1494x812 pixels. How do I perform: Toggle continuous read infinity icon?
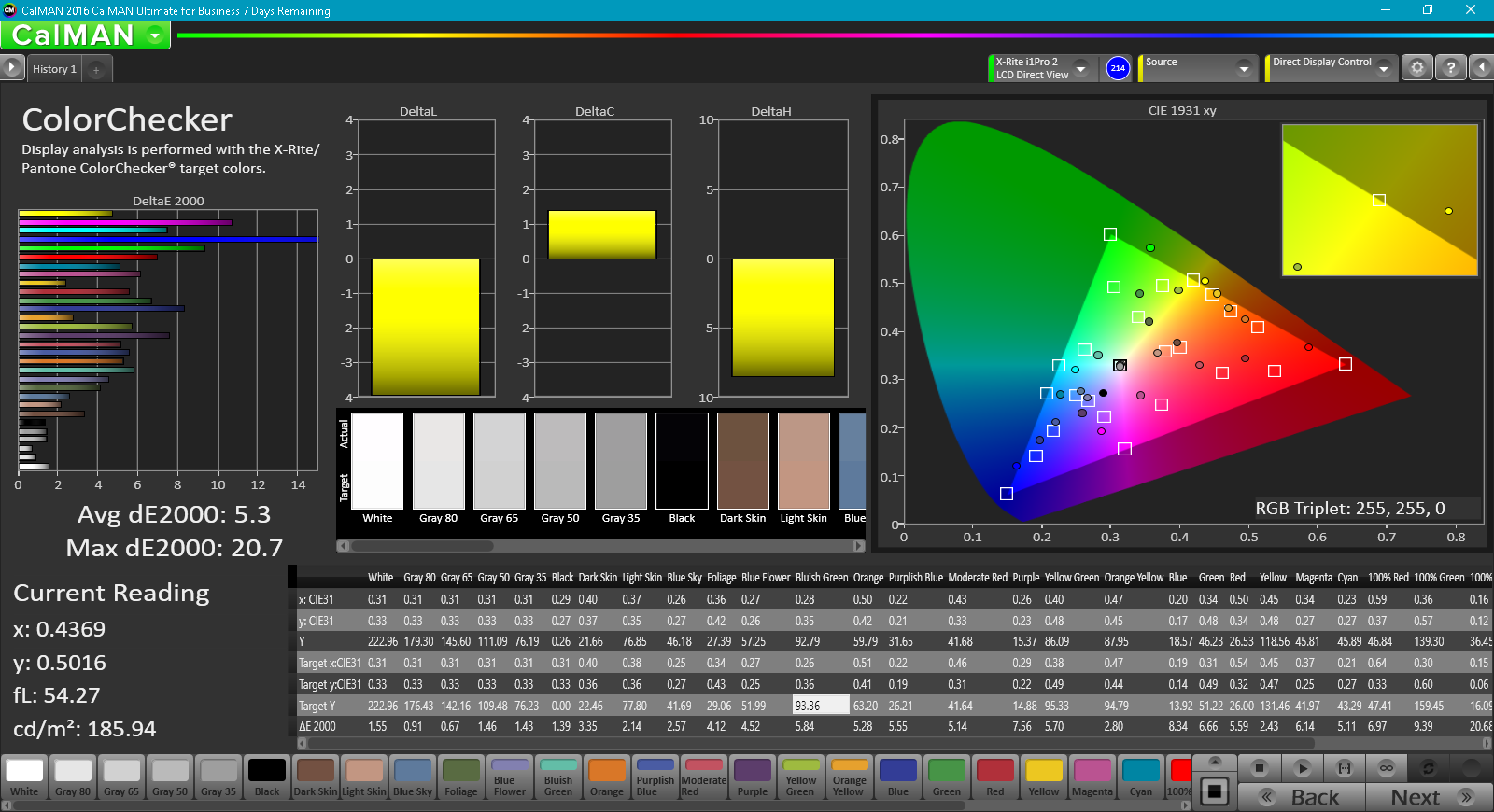(x=1387, y=768)
